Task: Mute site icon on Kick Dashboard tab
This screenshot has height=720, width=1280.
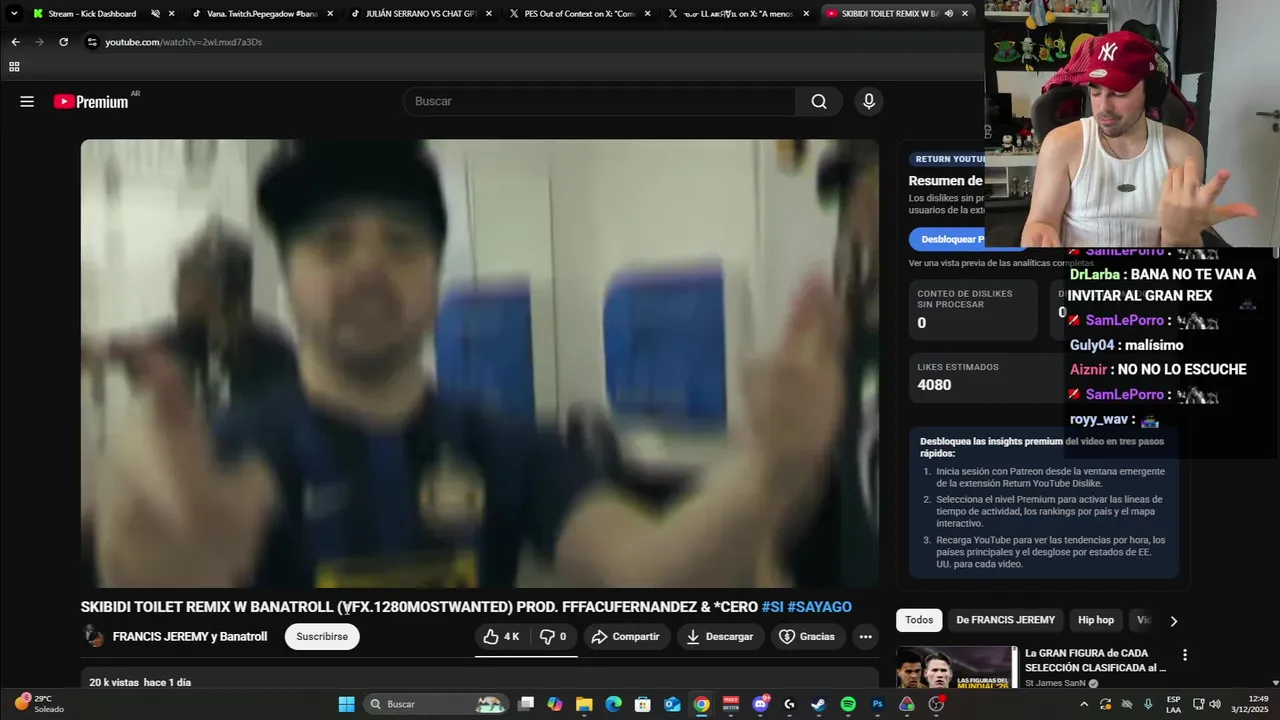Action: (x=155, y=14)
